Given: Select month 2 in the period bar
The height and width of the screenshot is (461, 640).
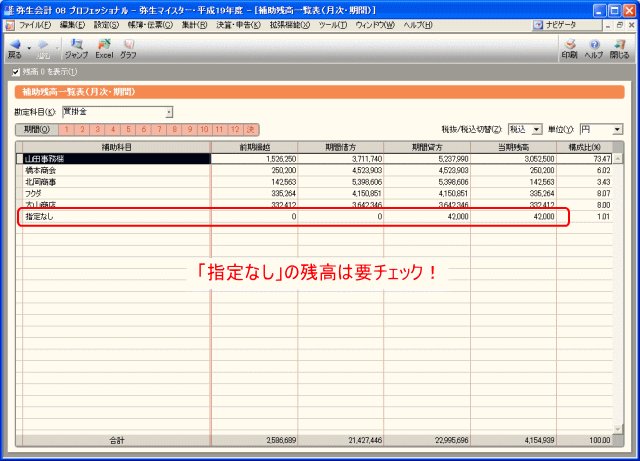Looking at the screenshot, I should [82, 130].
